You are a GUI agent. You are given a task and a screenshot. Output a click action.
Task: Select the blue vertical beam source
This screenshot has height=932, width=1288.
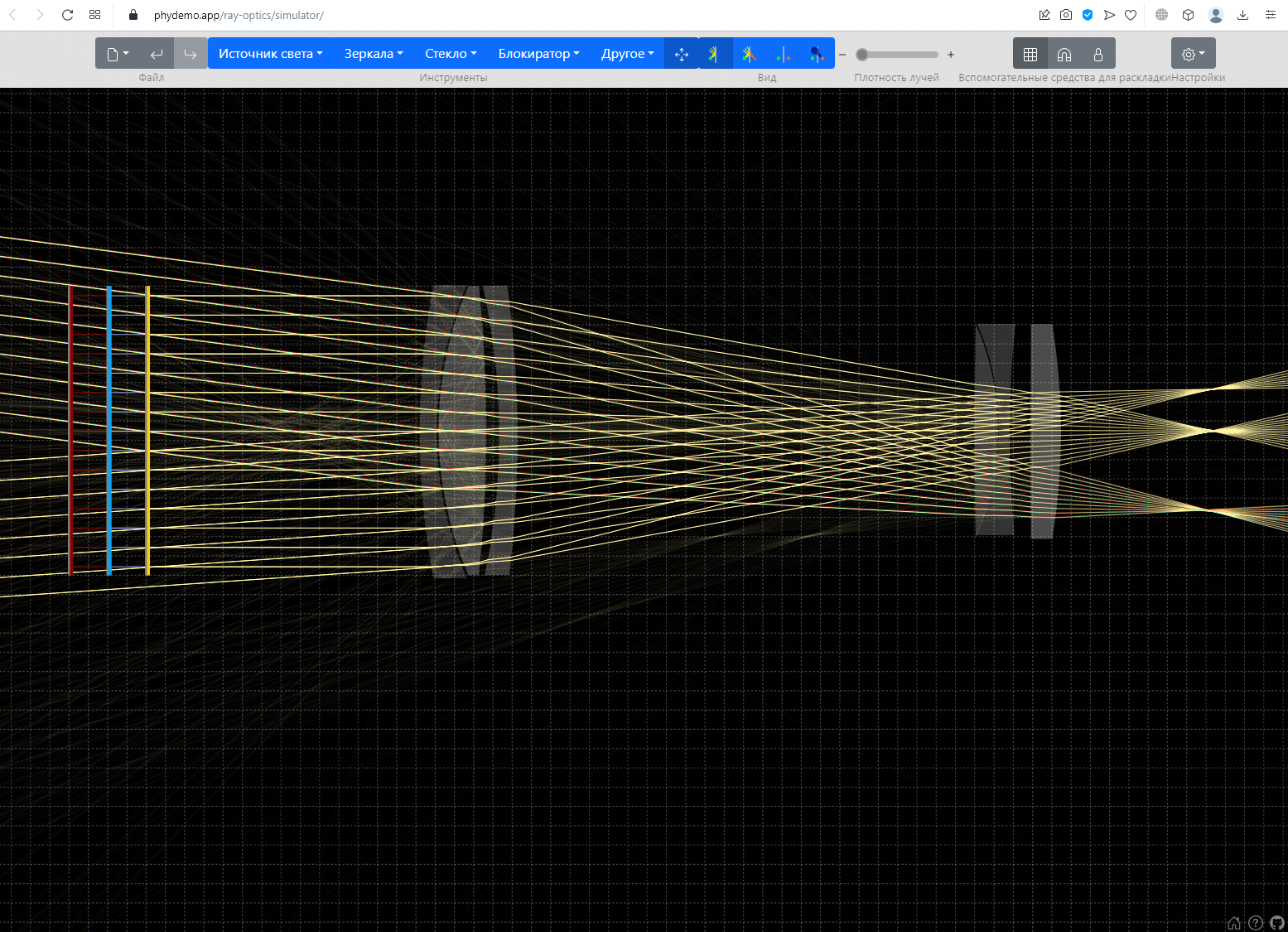109,430
